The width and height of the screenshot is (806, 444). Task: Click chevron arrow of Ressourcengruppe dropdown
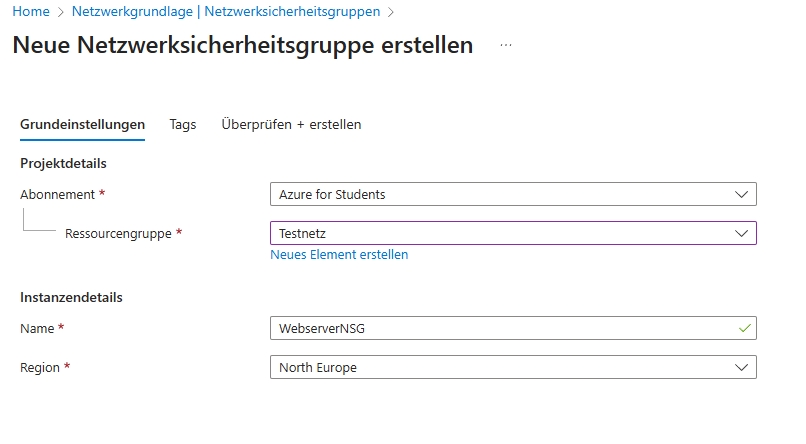click(x=741, y=233)
